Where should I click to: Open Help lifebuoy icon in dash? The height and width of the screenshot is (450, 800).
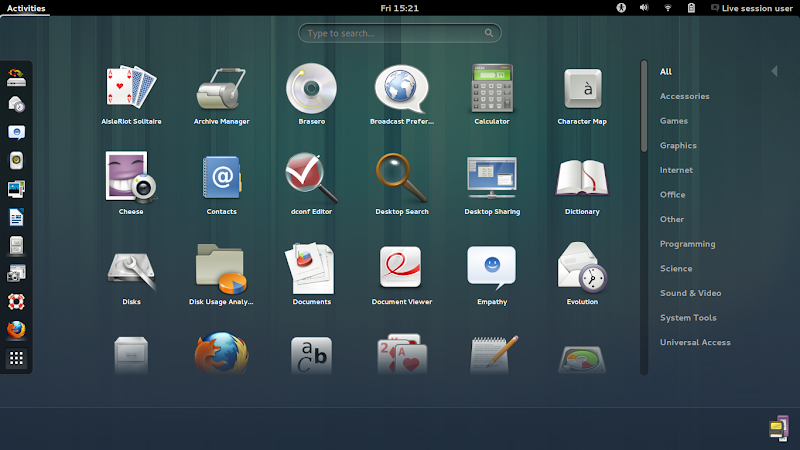pos(16,302)
